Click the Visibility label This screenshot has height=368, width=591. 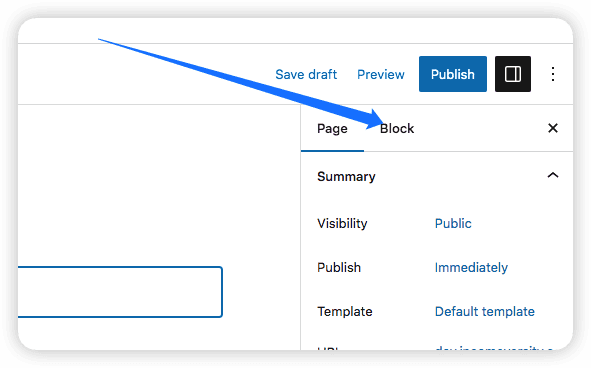[342, 223]
